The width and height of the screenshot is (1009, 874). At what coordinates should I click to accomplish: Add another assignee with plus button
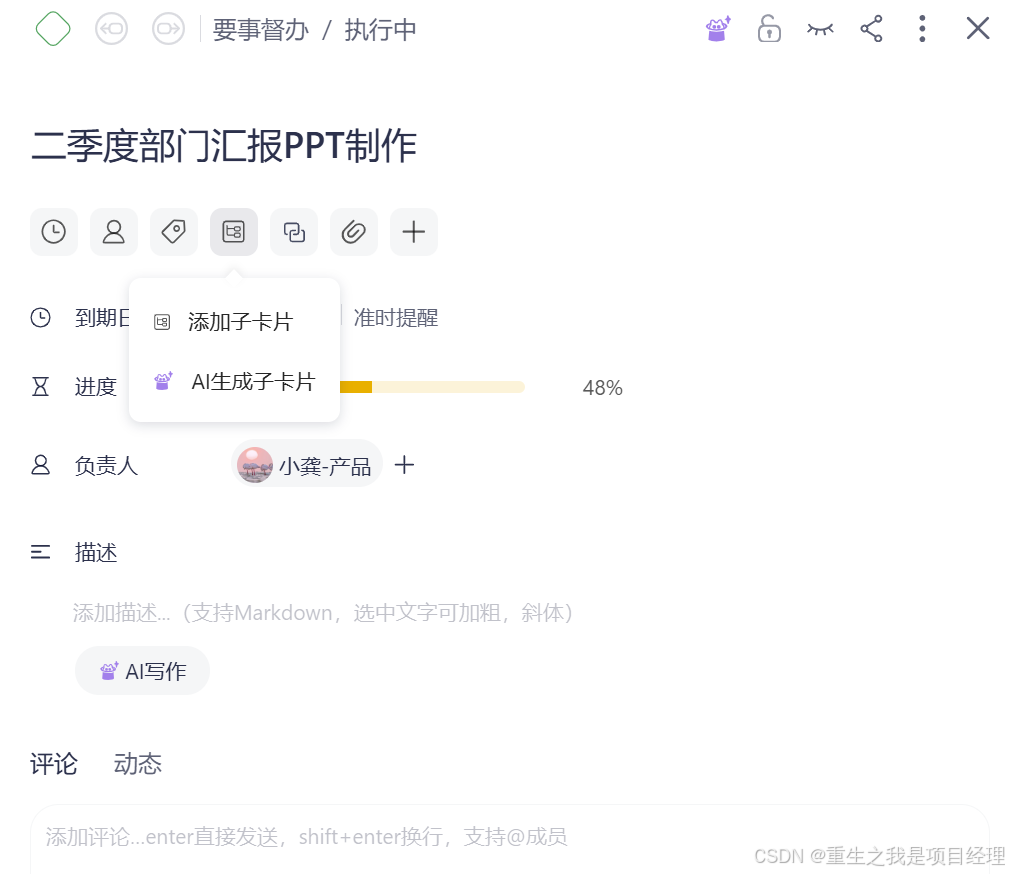pos(404,465)
